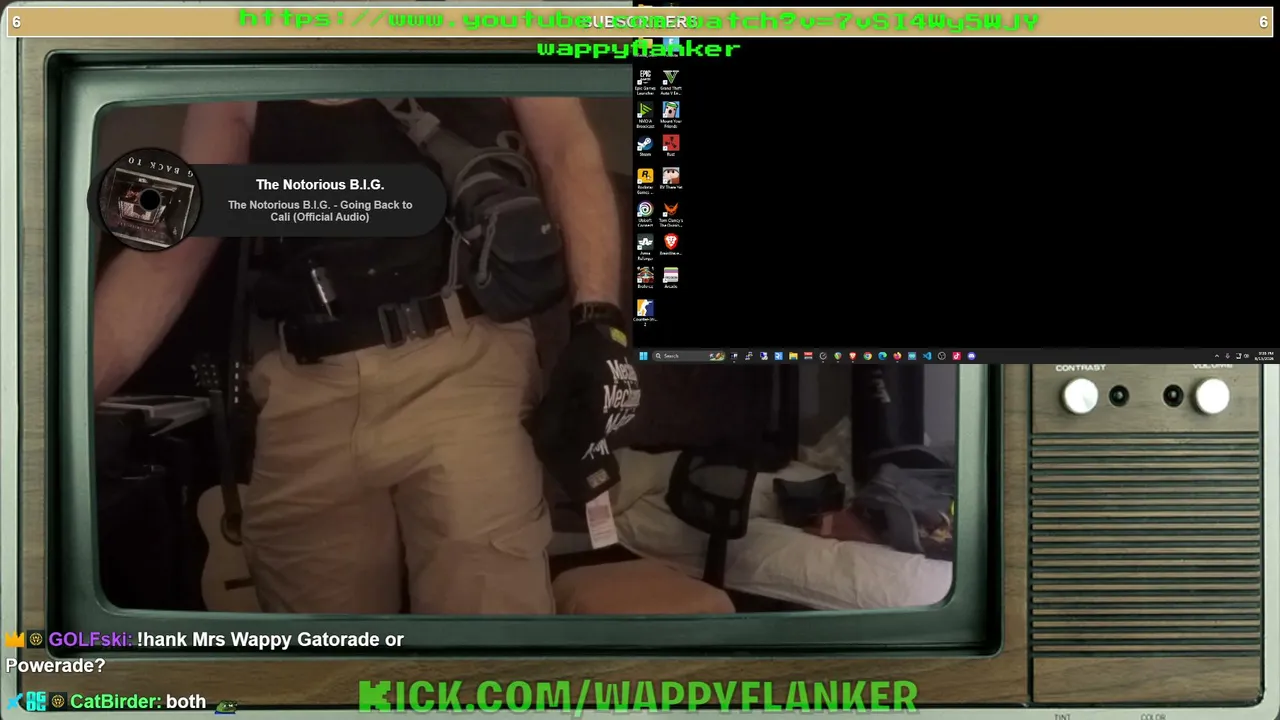Click the CONTRAST knob on the TV

pos(1080,397)
